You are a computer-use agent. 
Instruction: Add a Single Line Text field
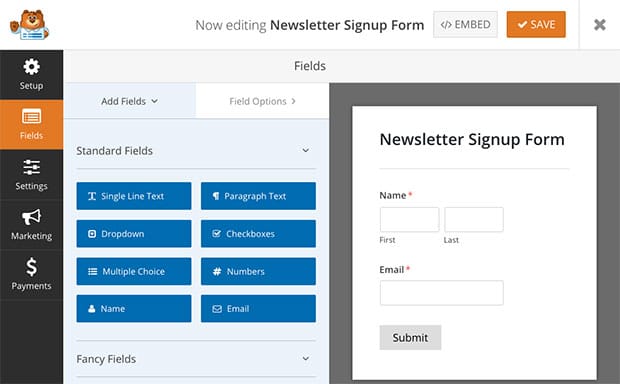tap(134, 196)
